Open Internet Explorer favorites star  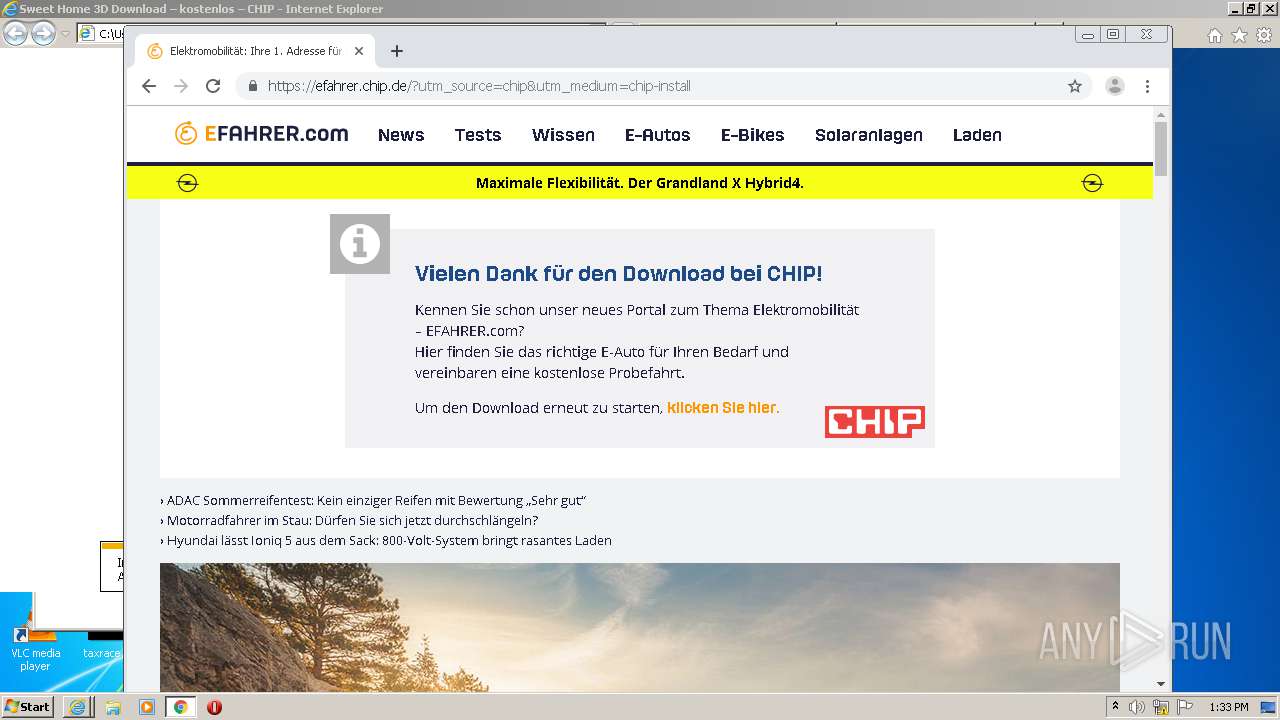(x=1239, y=35)
